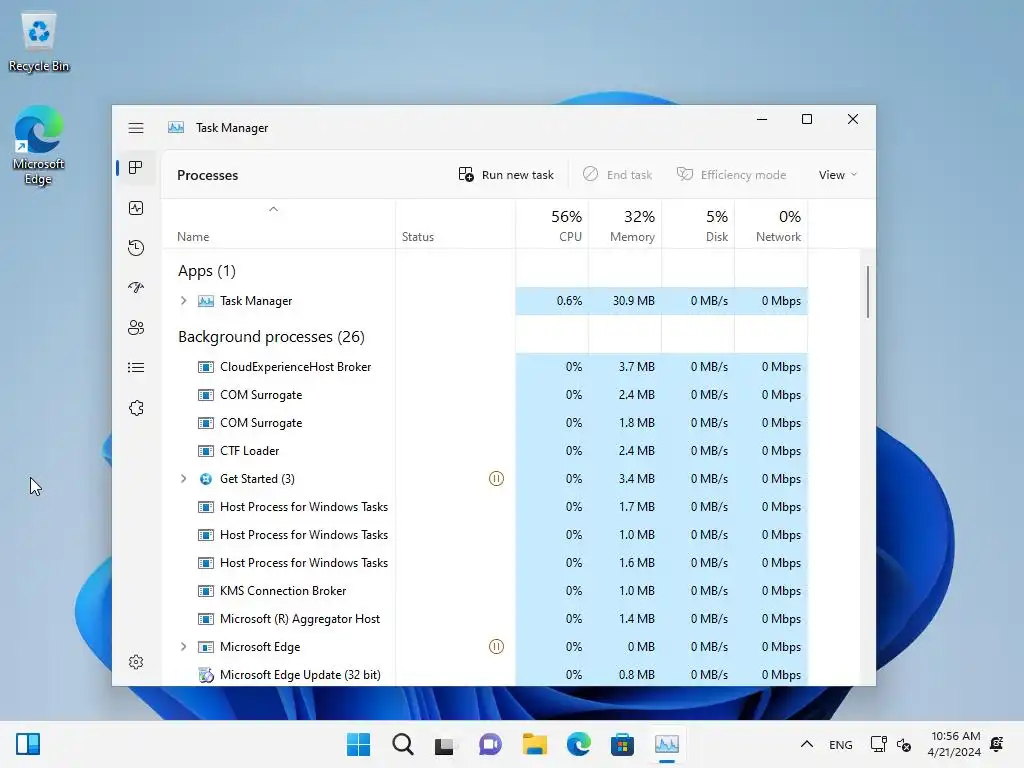Open File Explorer from taskbar
1024x768 pixels.
click(534, 744)
